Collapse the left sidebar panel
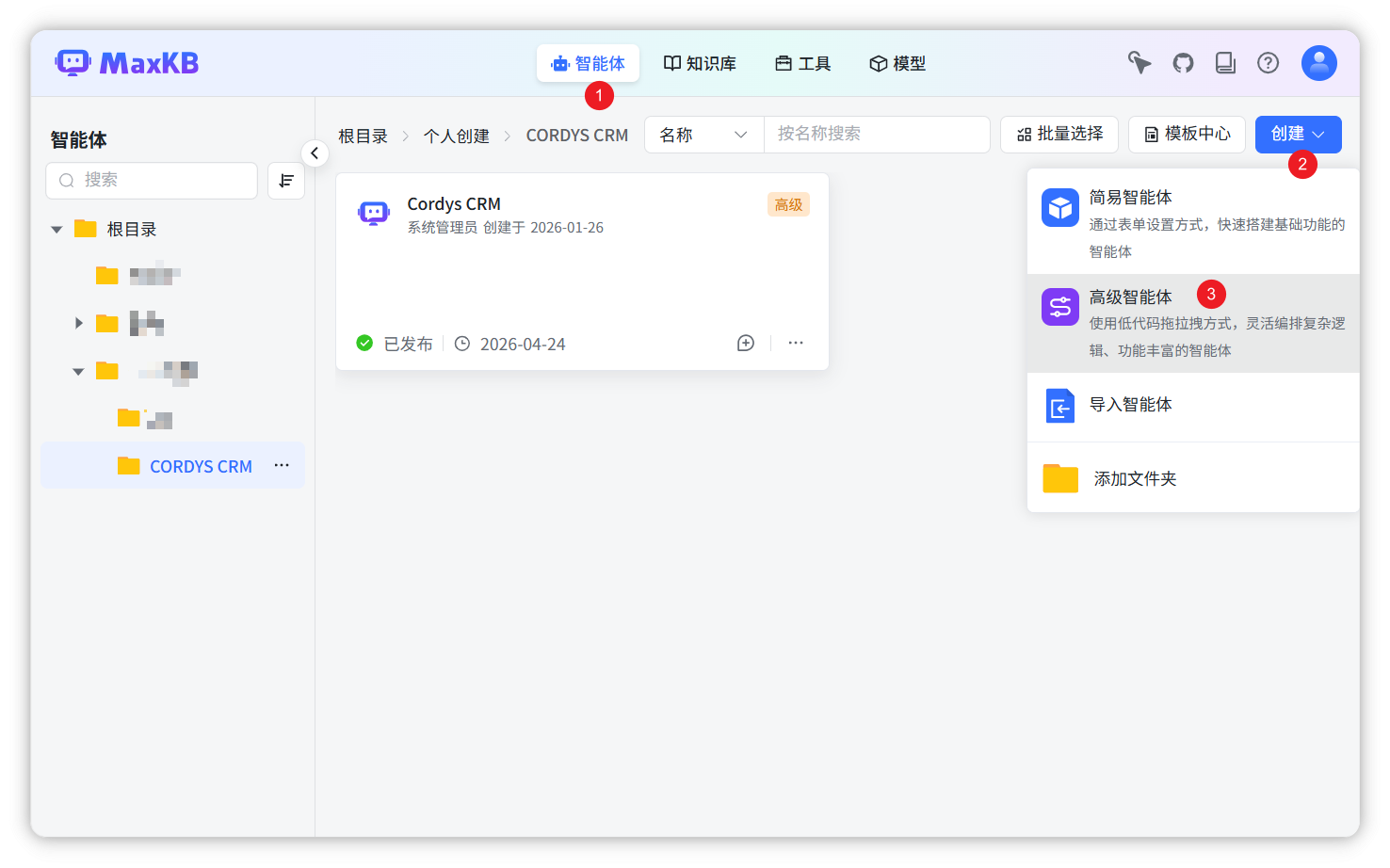 point(315,153)
